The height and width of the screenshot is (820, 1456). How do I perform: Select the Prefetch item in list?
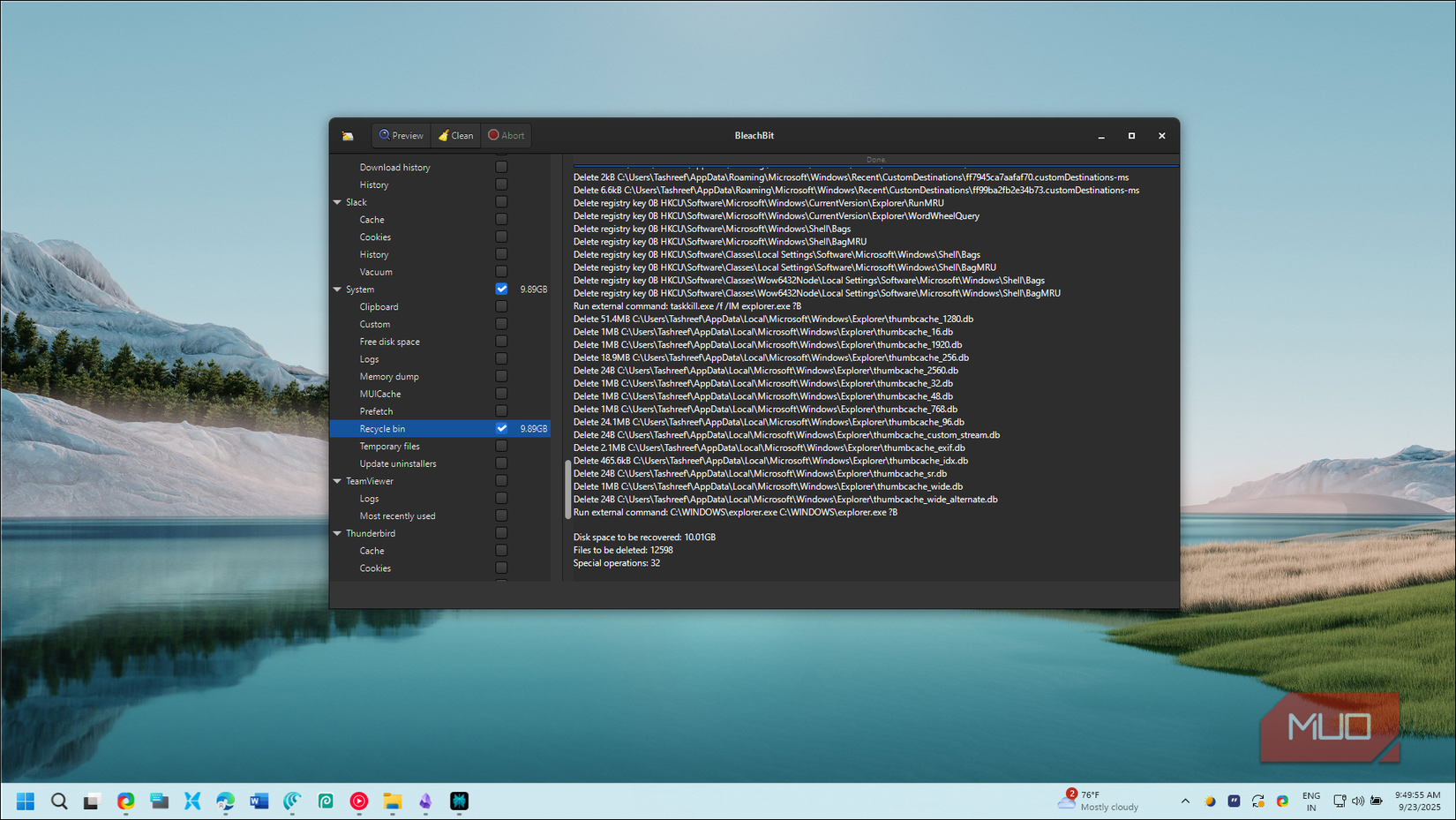click(x=376, y=411)
